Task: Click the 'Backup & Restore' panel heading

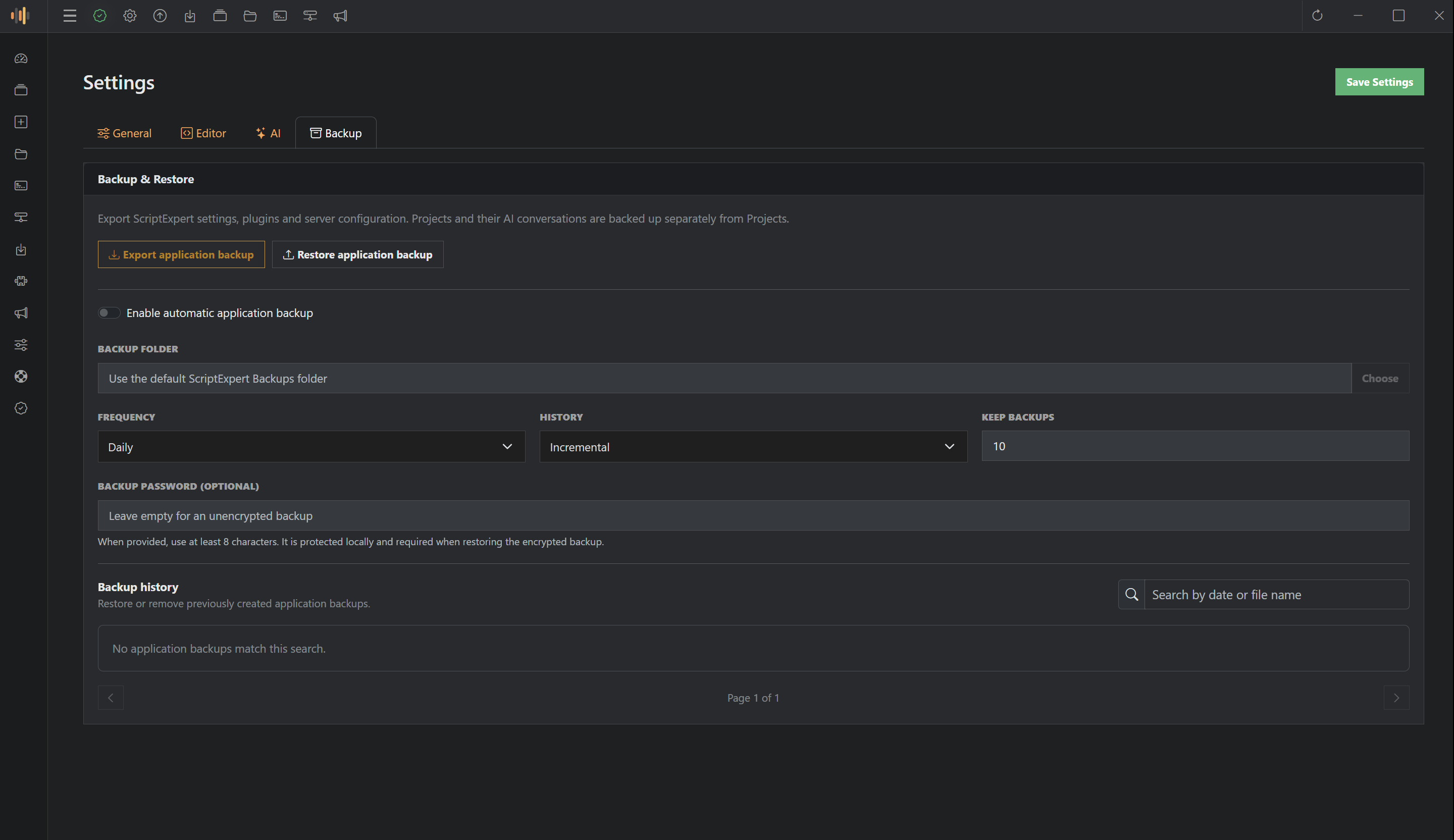Action: [145, 179]
